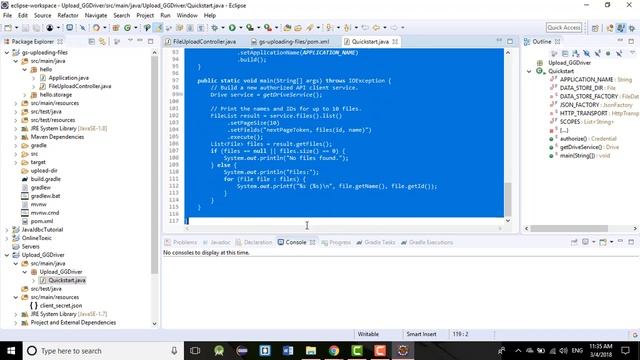Toggle Hide Static members in Outline toolbar
640x360 pixels.
[x=598, y=53]
